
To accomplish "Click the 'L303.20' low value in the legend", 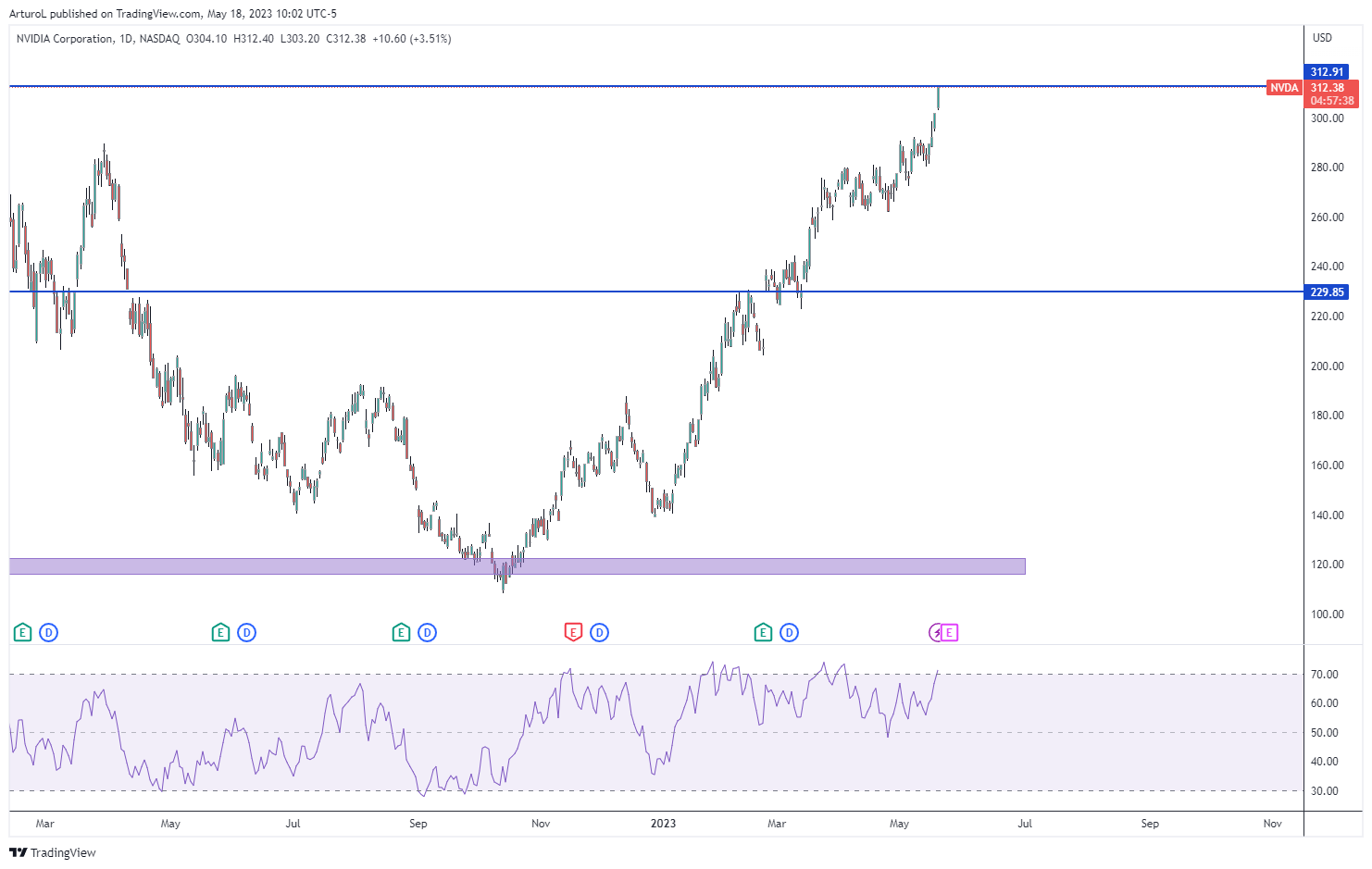I will [300, 39].
